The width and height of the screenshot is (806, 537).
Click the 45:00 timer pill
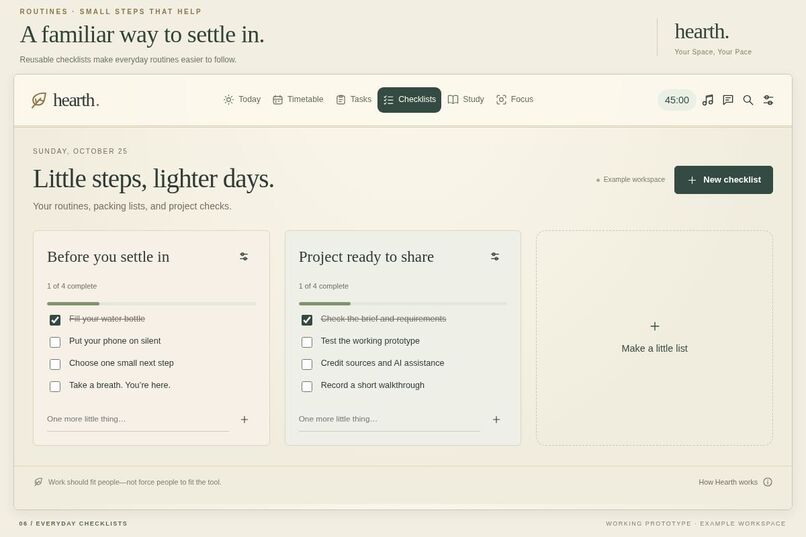click(676, 100)
